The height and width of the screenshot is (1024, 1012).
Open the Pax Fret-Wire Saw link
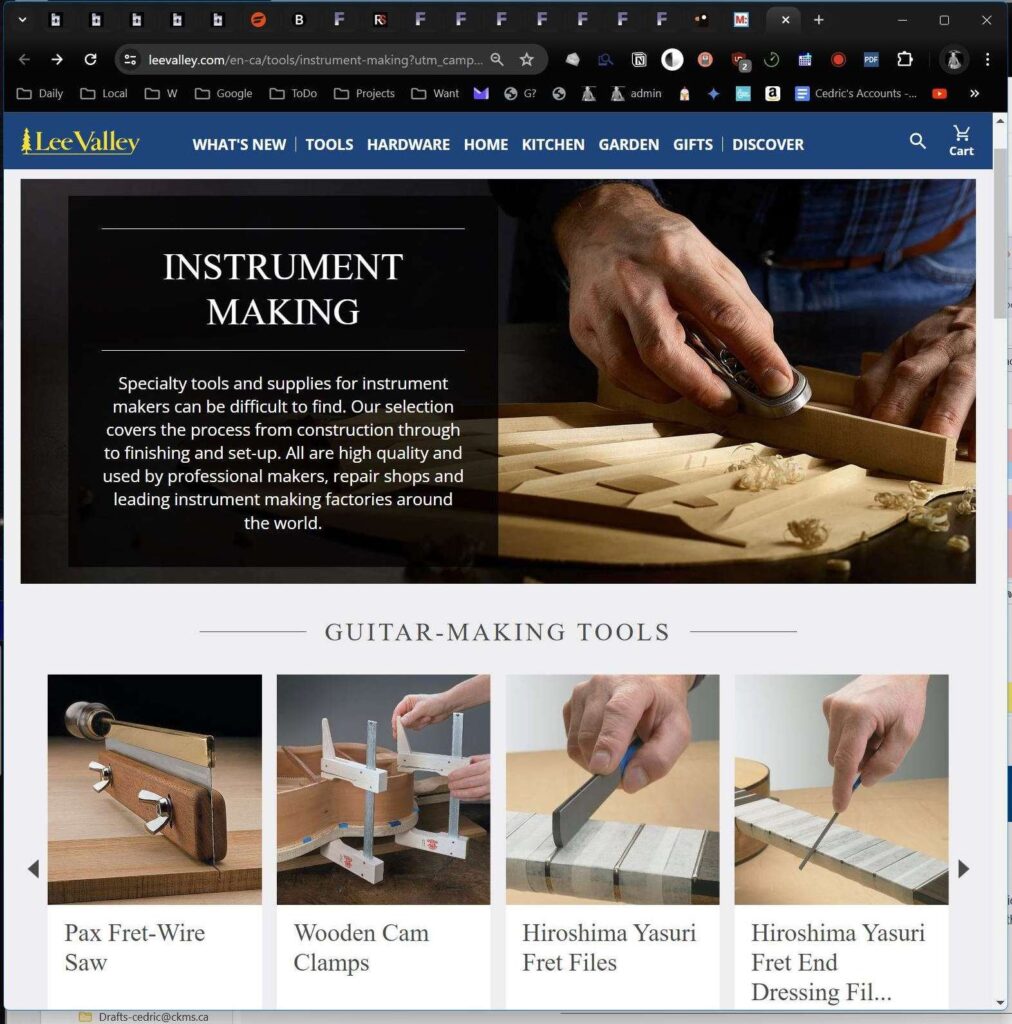pyautogui.click(x=135, y=947)
